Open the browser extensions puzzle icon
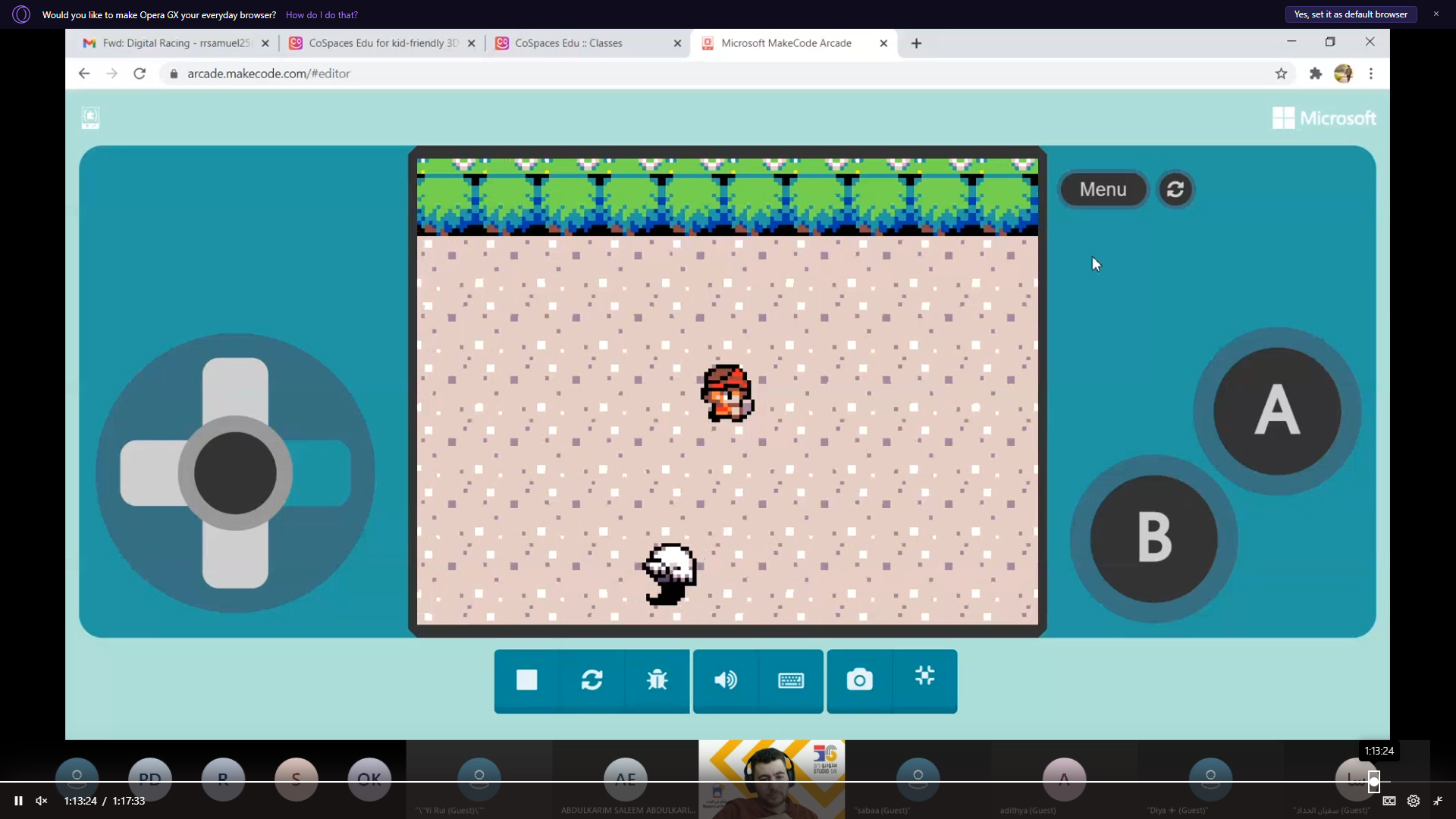The width and height of the screenshot is (1456, 819). 1316,74
